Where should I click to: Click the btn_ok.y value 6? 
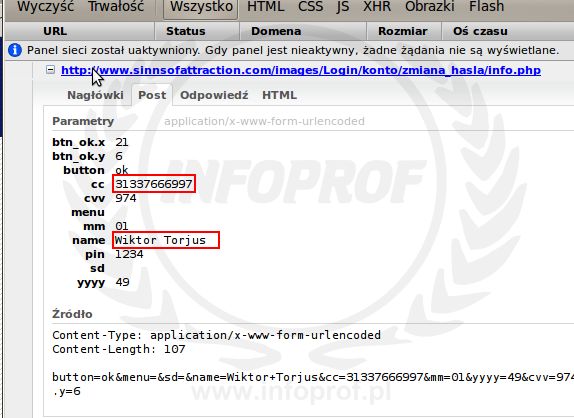coord(119,156)
